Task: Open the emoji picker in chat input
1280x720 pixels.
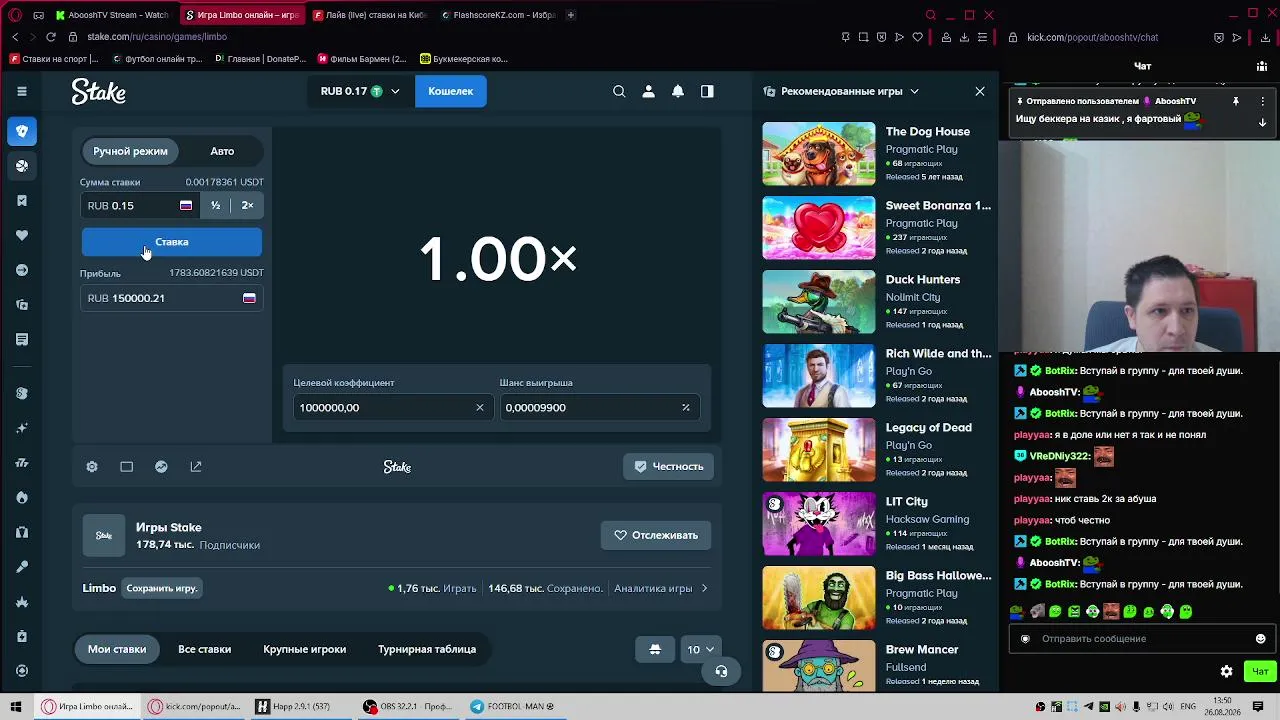Action: 1260,639
